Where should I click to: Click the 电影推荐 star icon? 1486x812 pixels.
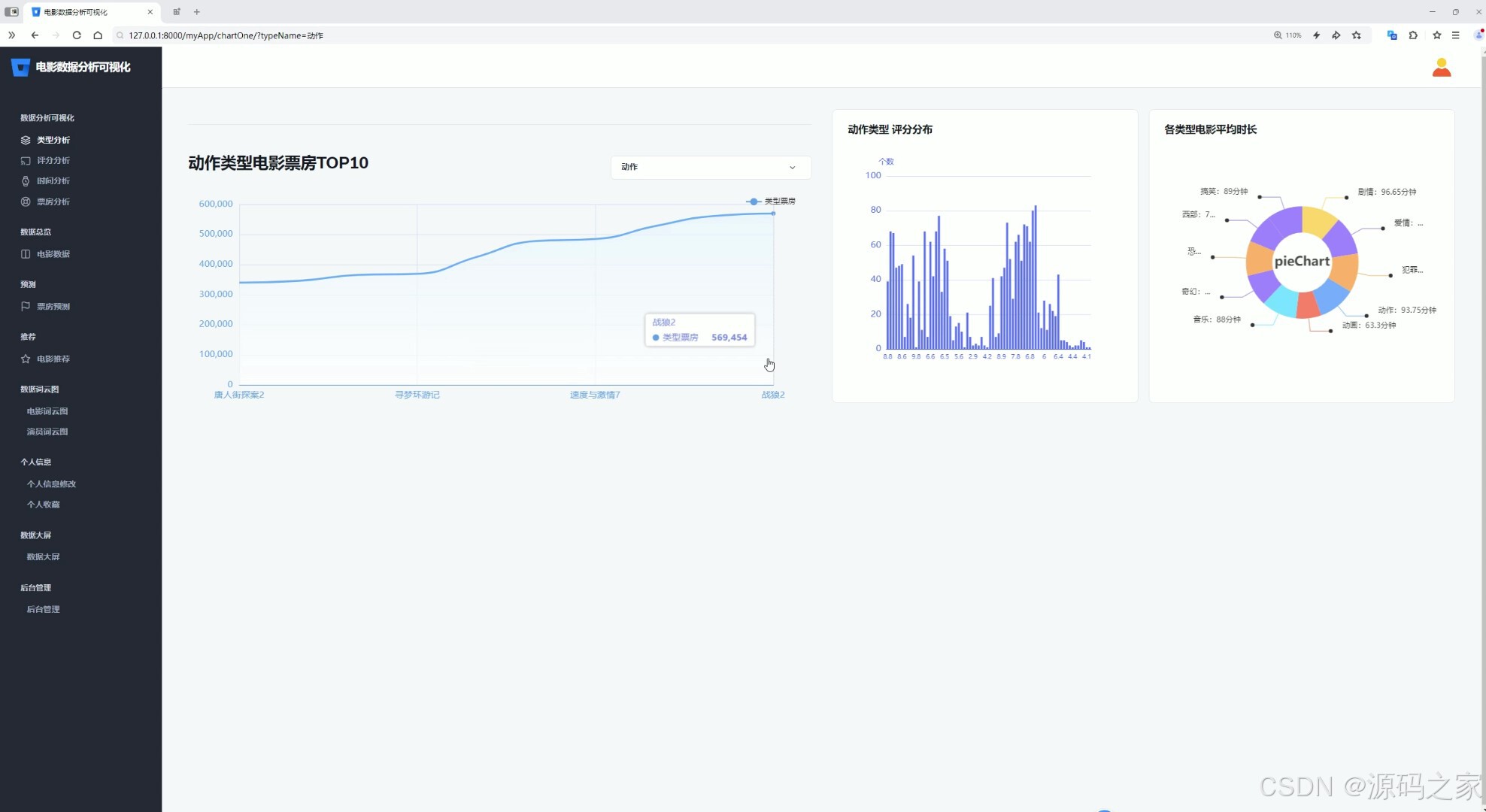26,359
